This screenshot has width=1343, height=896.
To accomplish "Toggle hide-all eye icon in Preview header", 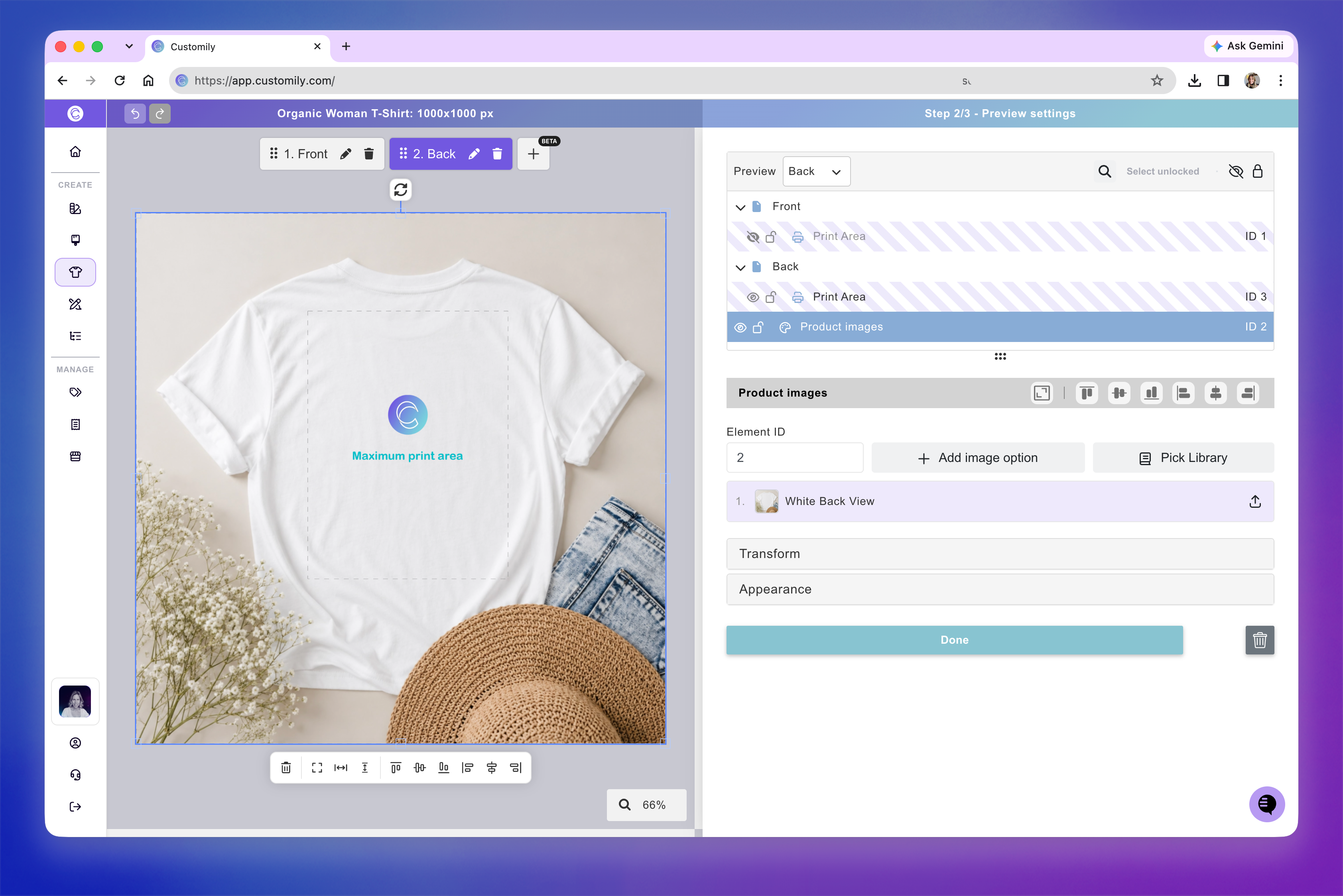I will coord(1235,171).
